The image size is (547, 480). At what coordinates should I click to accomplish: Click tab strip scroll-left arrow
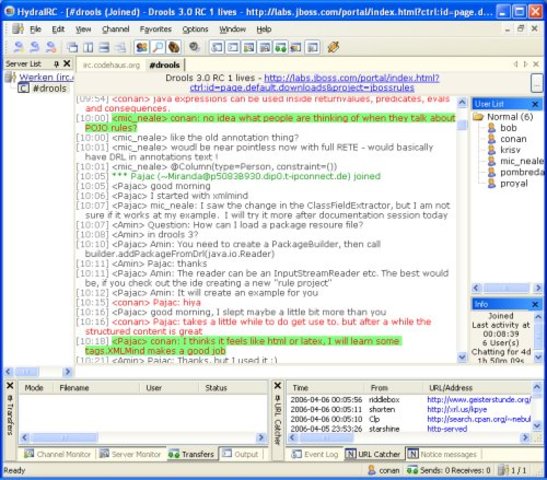click(516, 64)
